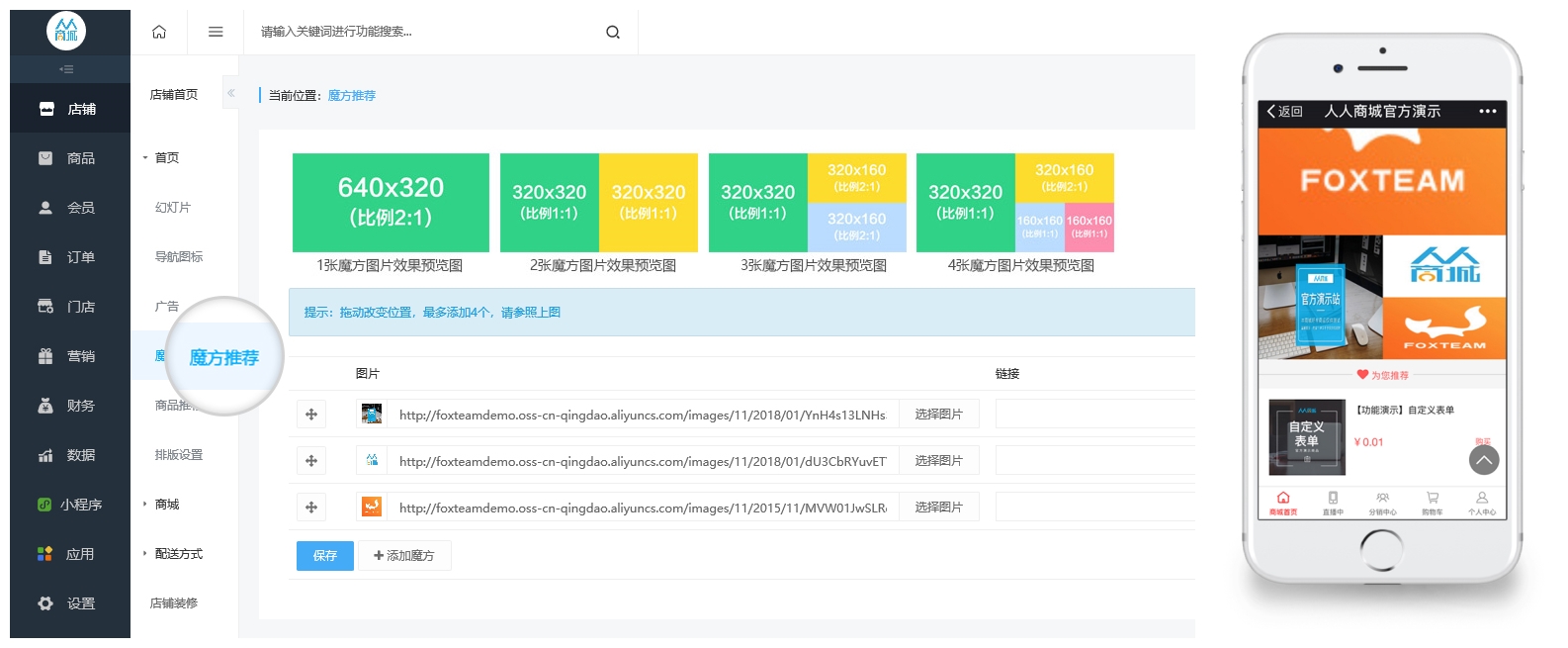Click the drag handle of the first image row
1568x648 pixels.
pyautogui.click(x=311, y=415)
